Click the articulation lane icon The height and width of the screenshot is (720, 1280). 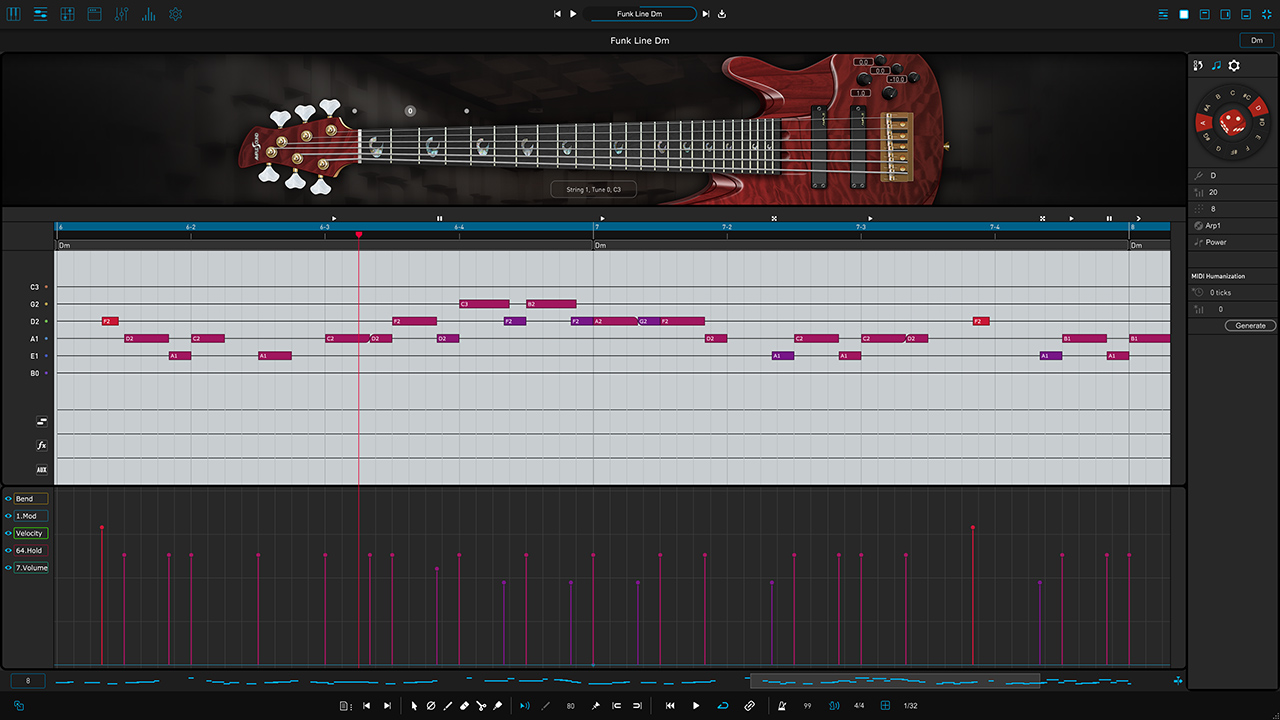(42, 422)
